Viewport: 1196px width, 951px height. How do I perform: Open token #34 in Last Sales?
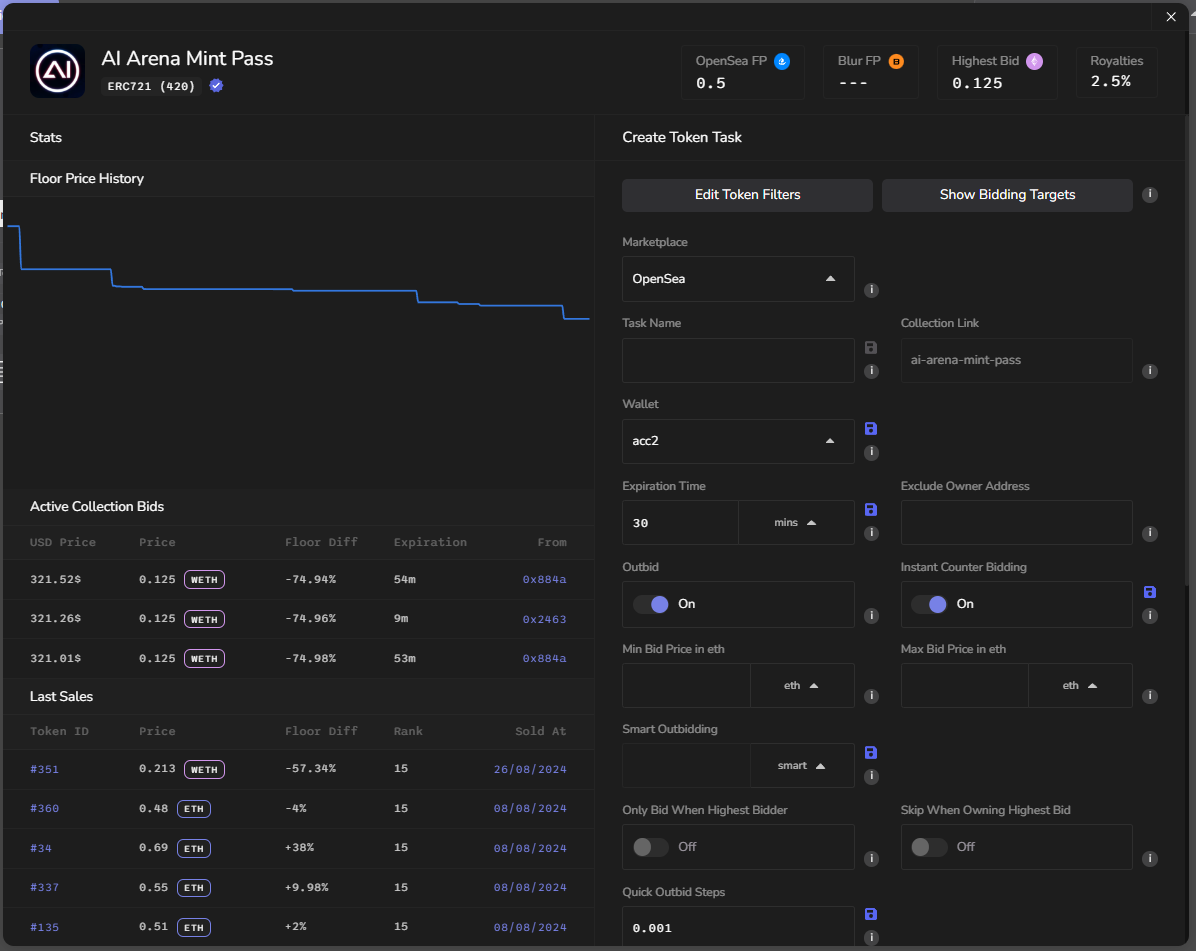pos(41,848)
